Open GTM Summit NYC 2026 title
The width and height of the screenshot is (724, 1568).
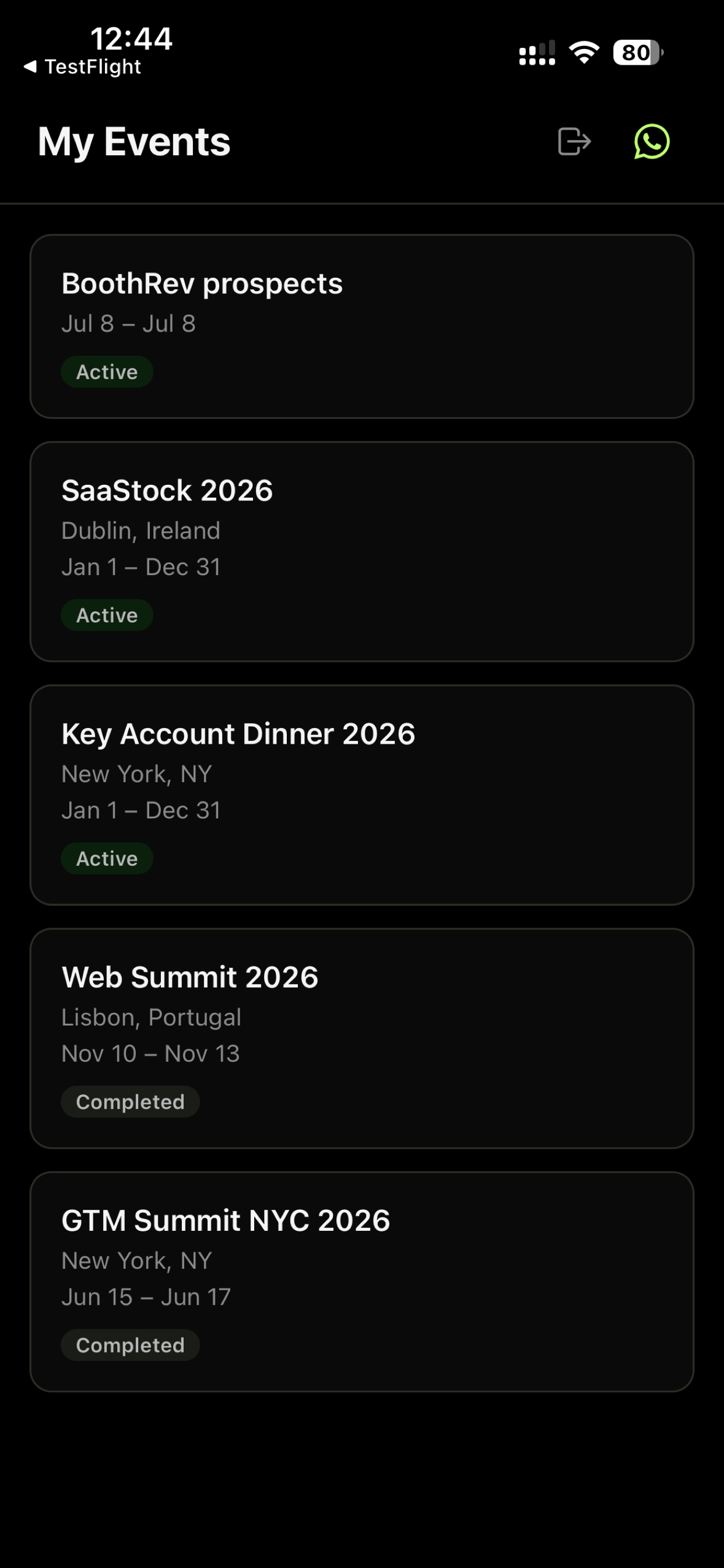tap(226, 1220)
